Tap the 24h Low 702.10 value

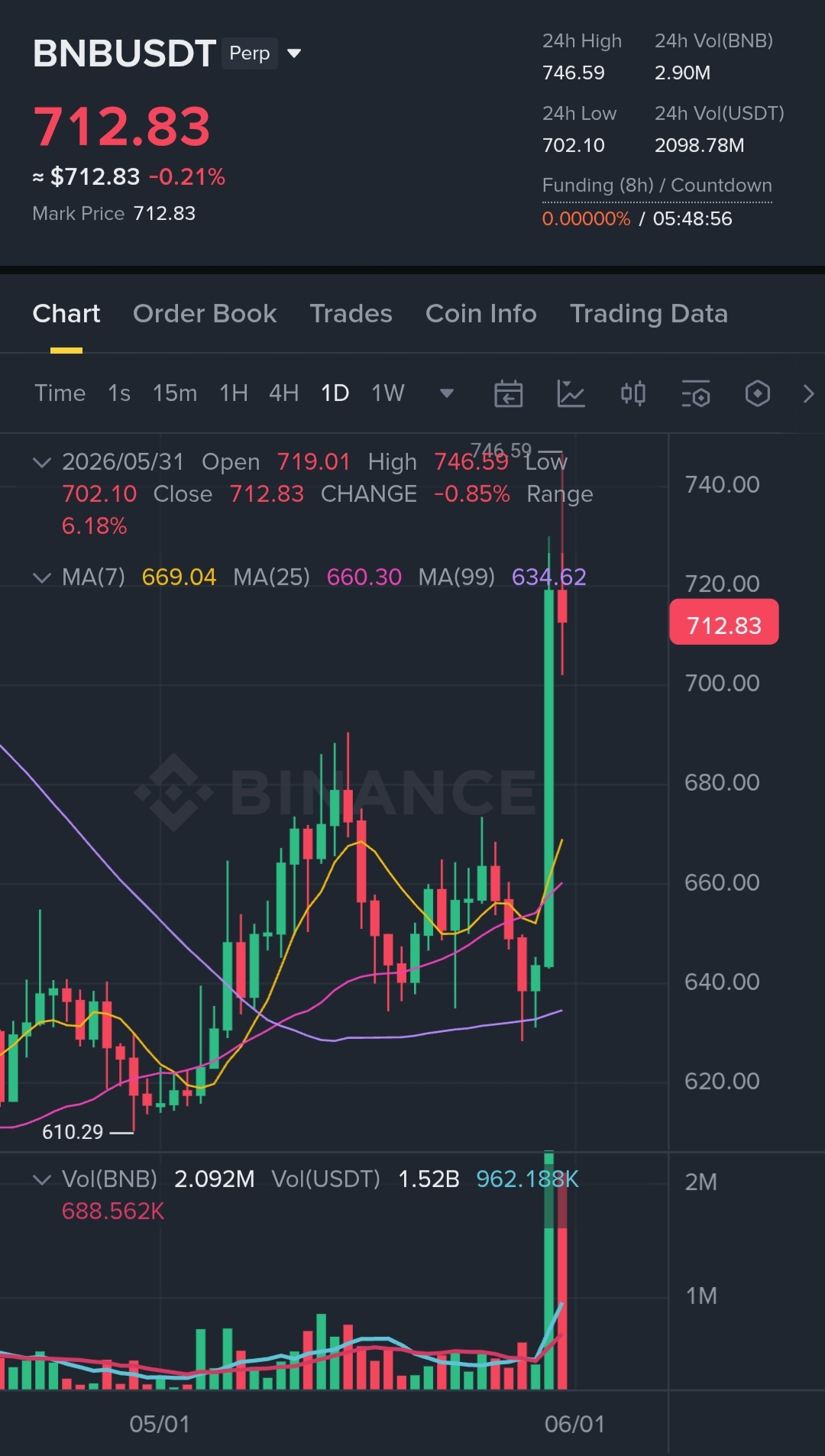click(x=574, y=146)
